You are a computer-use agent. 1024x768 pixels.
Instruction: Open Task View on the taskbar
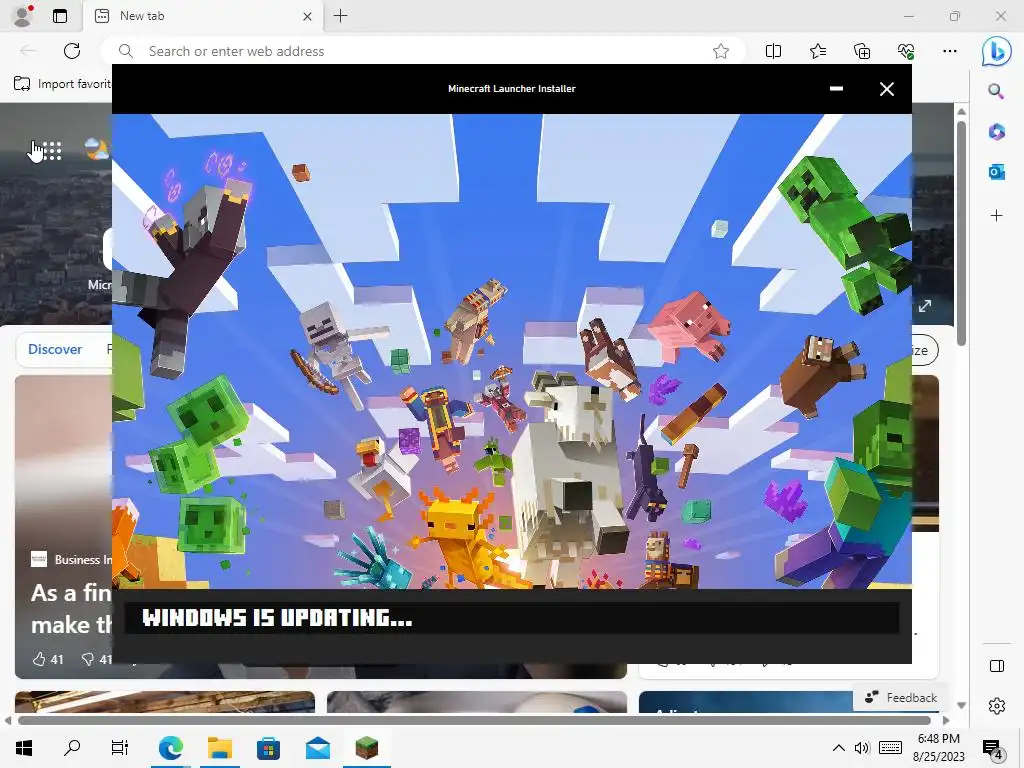[120, 748]
